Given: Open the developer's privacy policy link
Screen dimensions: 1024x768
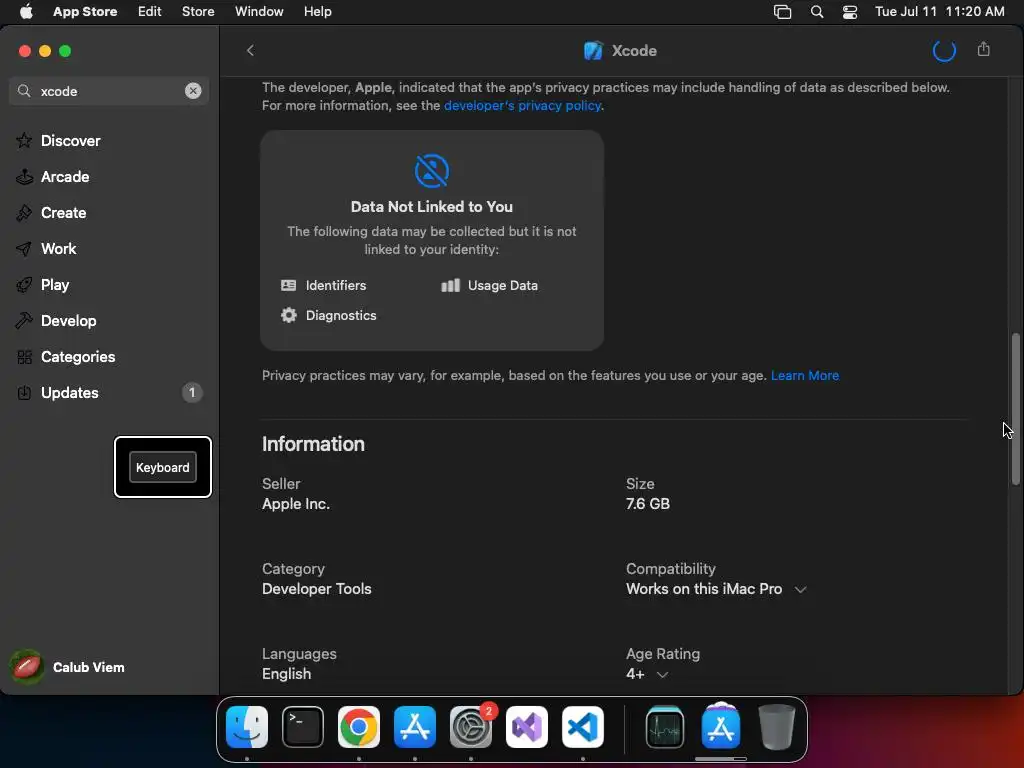Looking at the screenshot, I should coord(522,105).
